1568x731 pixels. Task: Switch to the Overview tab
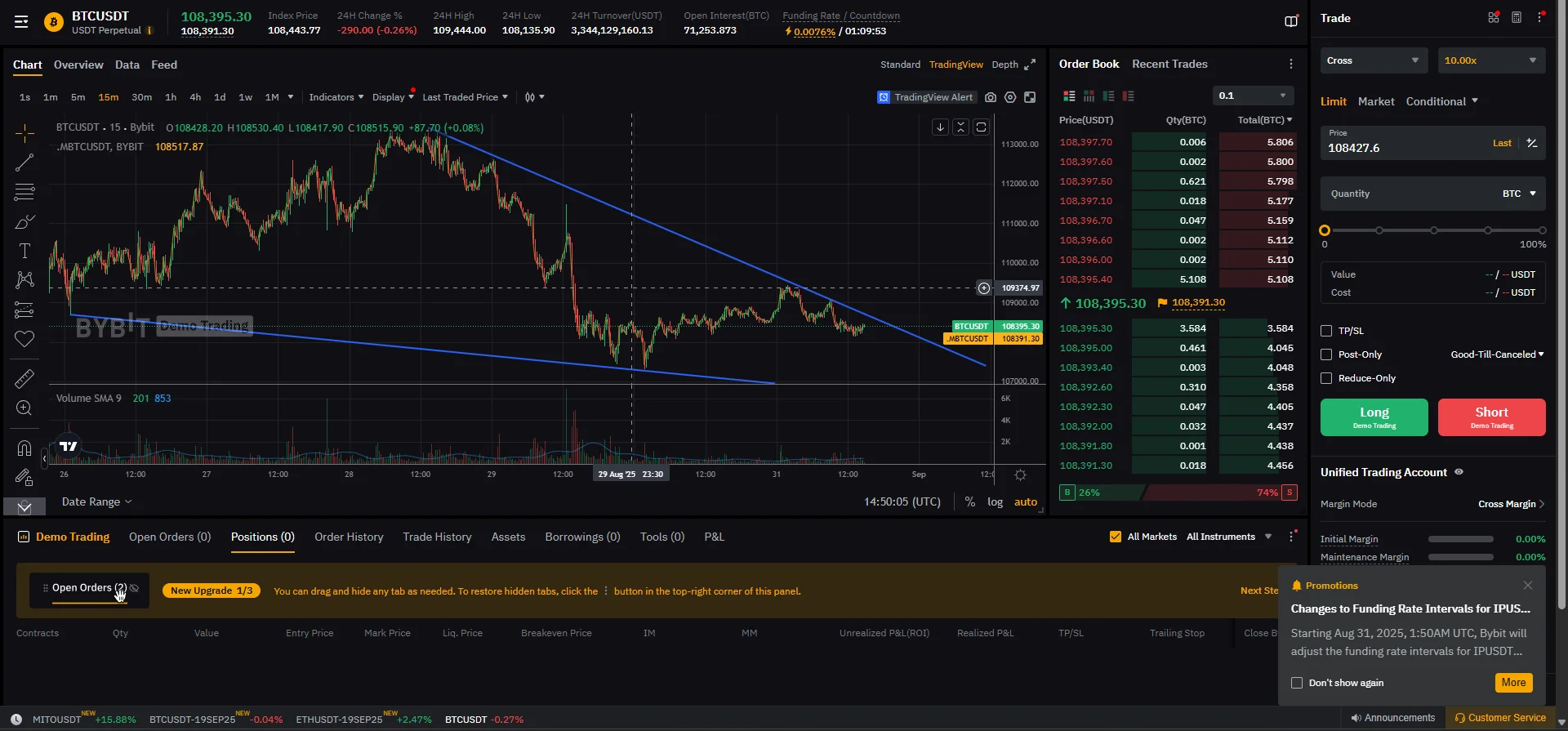78,65
